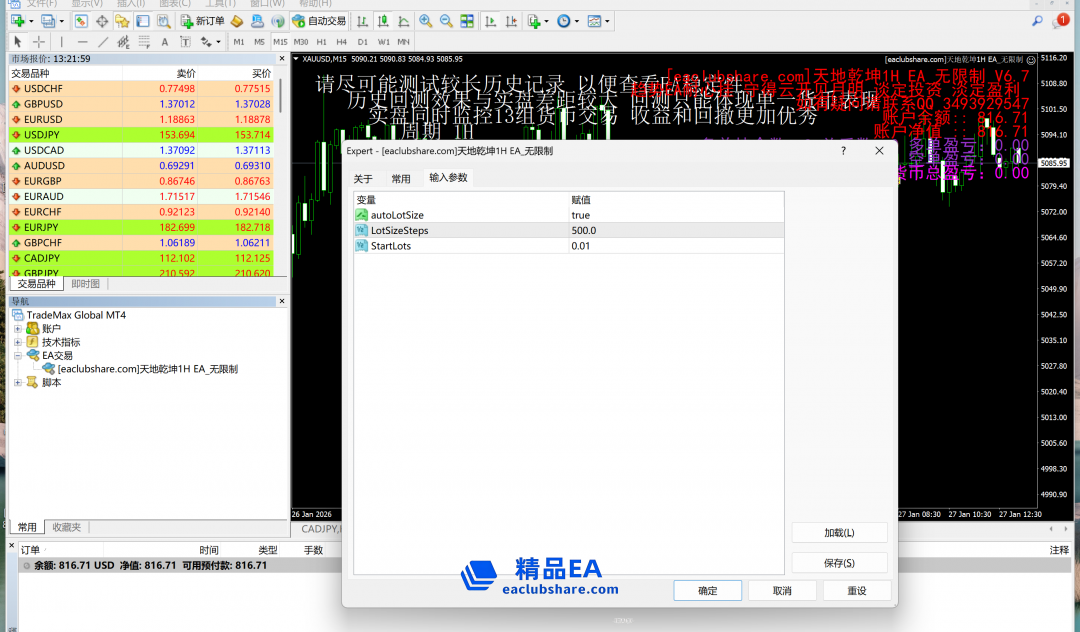Screen dimensions: 1080x632
Task: Select the text label 'A' tool
Action: click(x=165, y=42)
